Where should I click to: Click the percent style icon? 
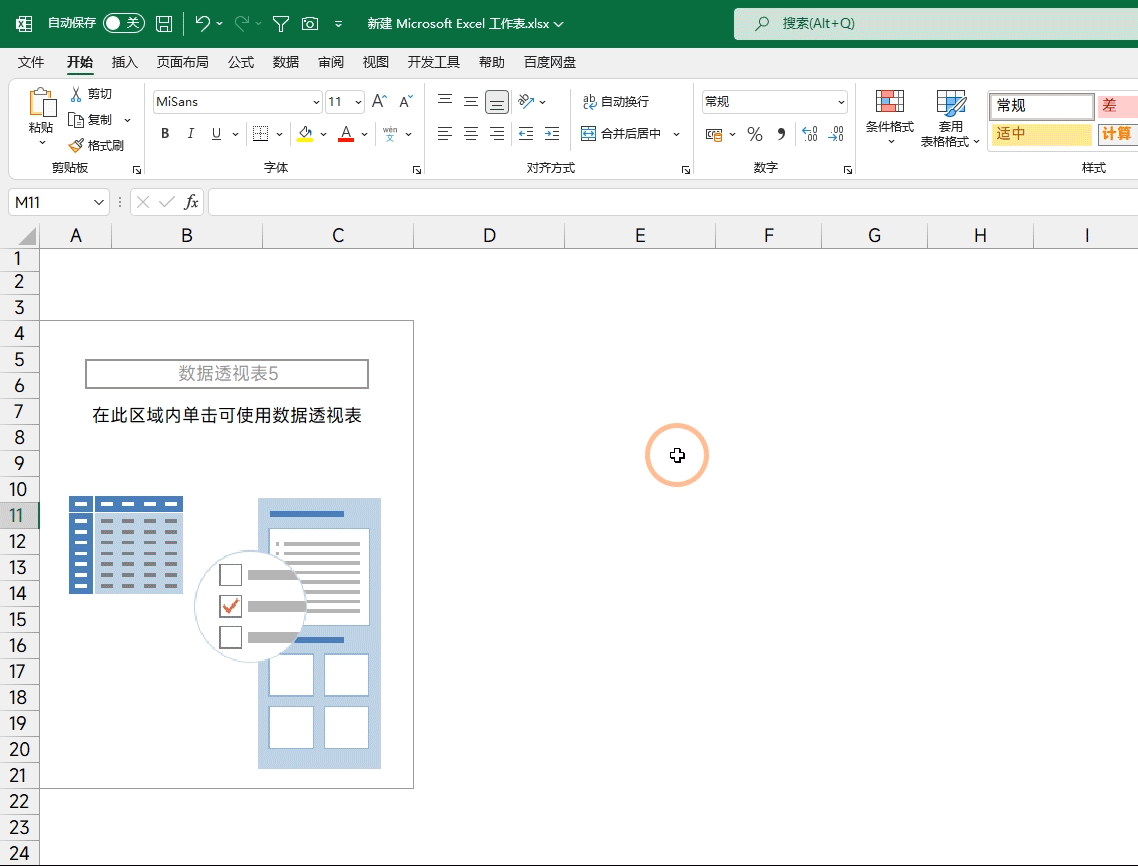[755, 134]
